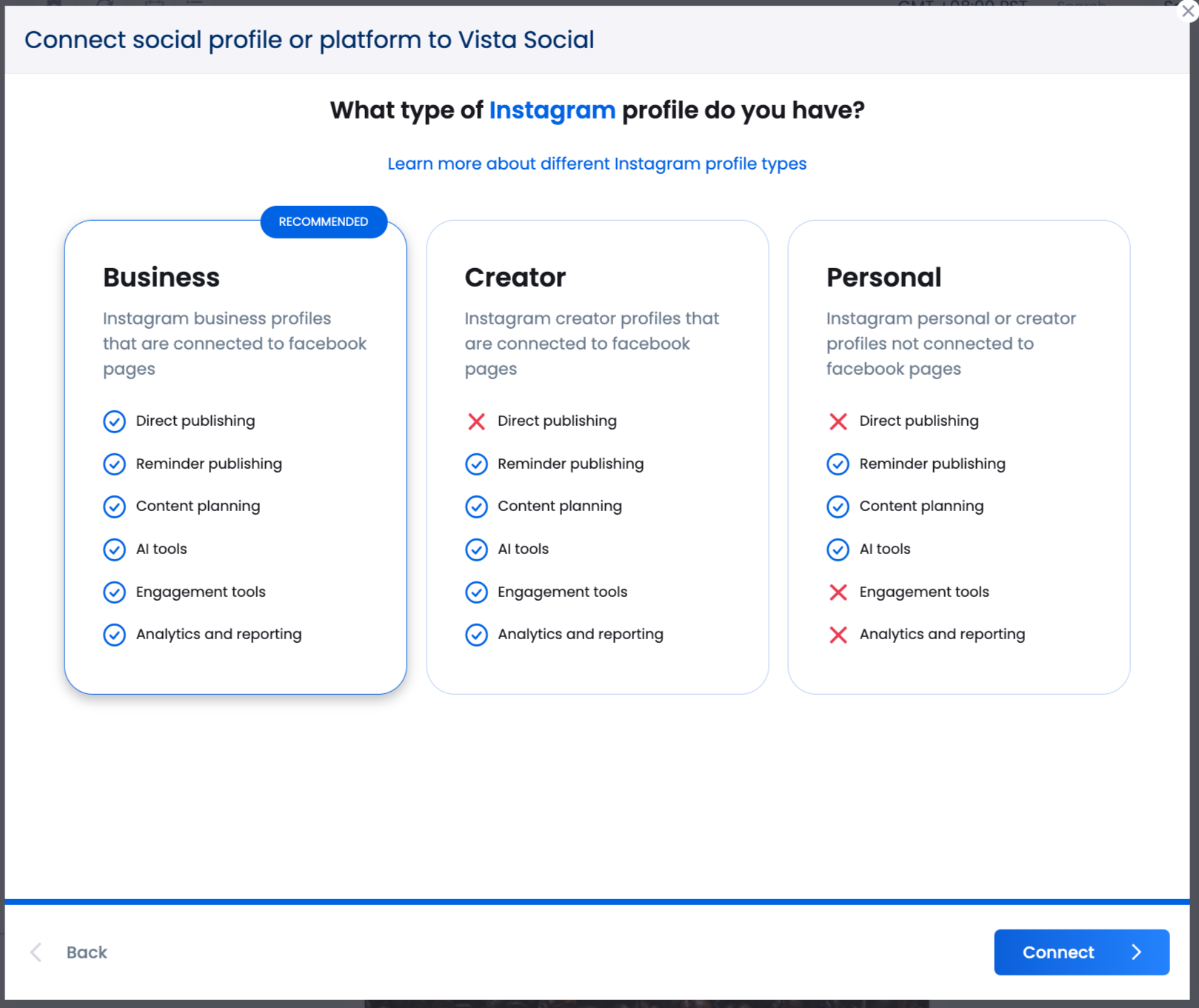Click the RECOMMENDED badge on Business card
This screenshot has width=1199, height=1008.
click(324, 221)
